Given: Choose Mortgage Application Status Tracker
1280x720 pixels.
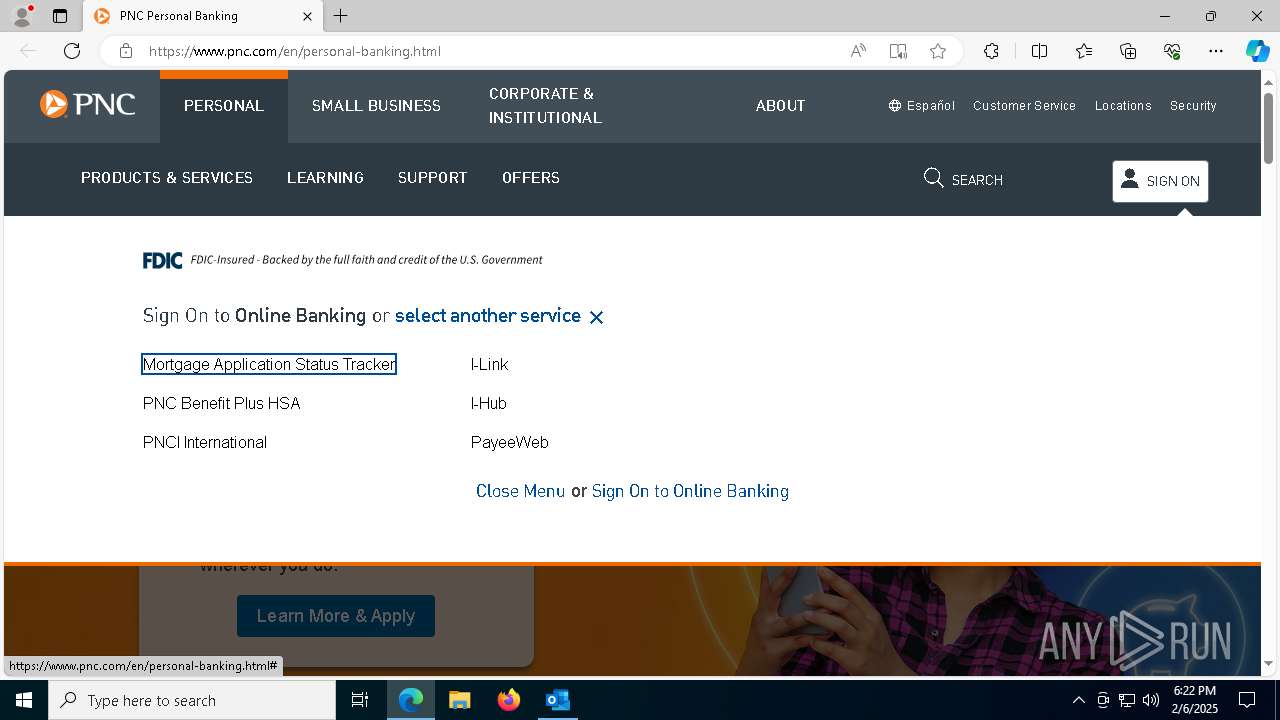Looking at the screenshot, I should click(x=269, y=364).
